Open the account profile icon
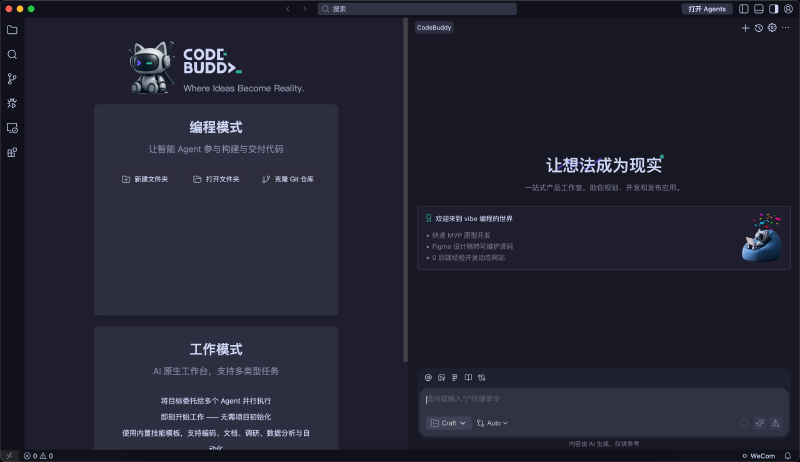The width and height of the screenshot is (800, 462). click(788, 9)
